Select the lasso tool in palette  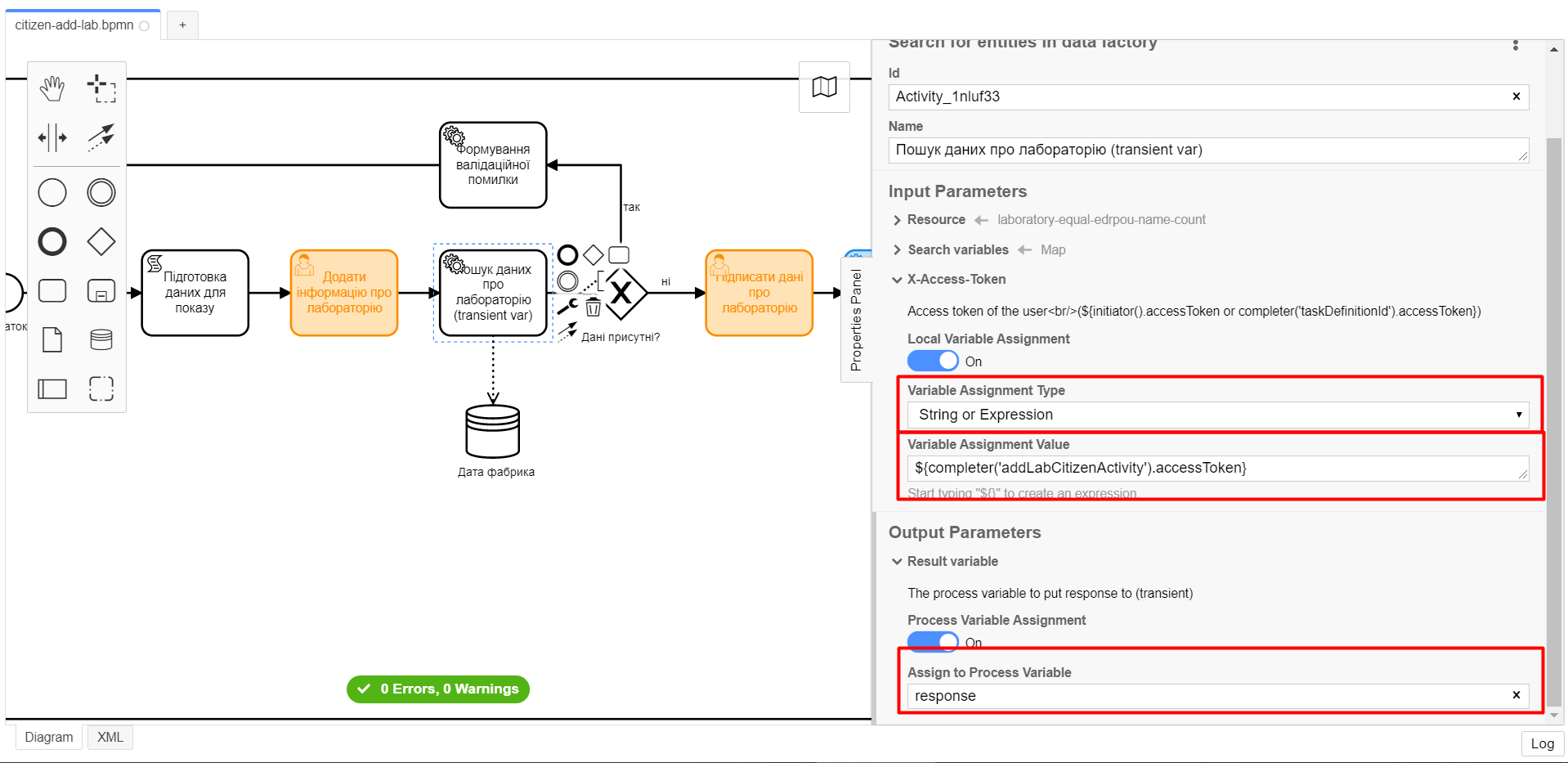101,88
